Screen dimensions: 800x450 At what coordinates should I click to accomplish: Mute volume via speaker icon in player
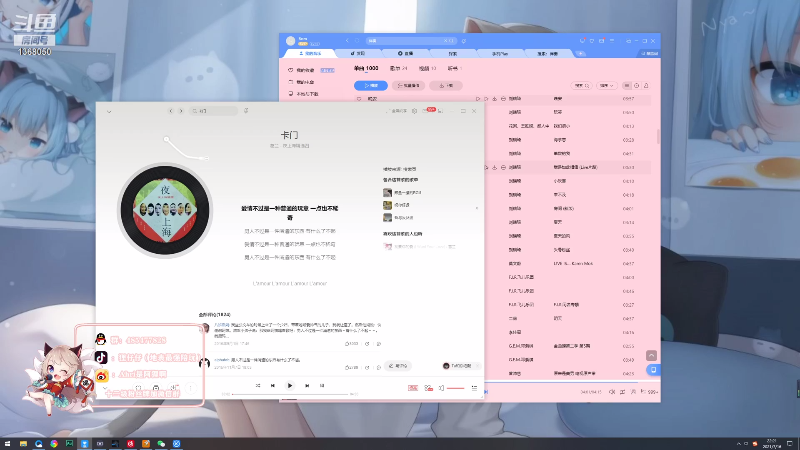441,388
